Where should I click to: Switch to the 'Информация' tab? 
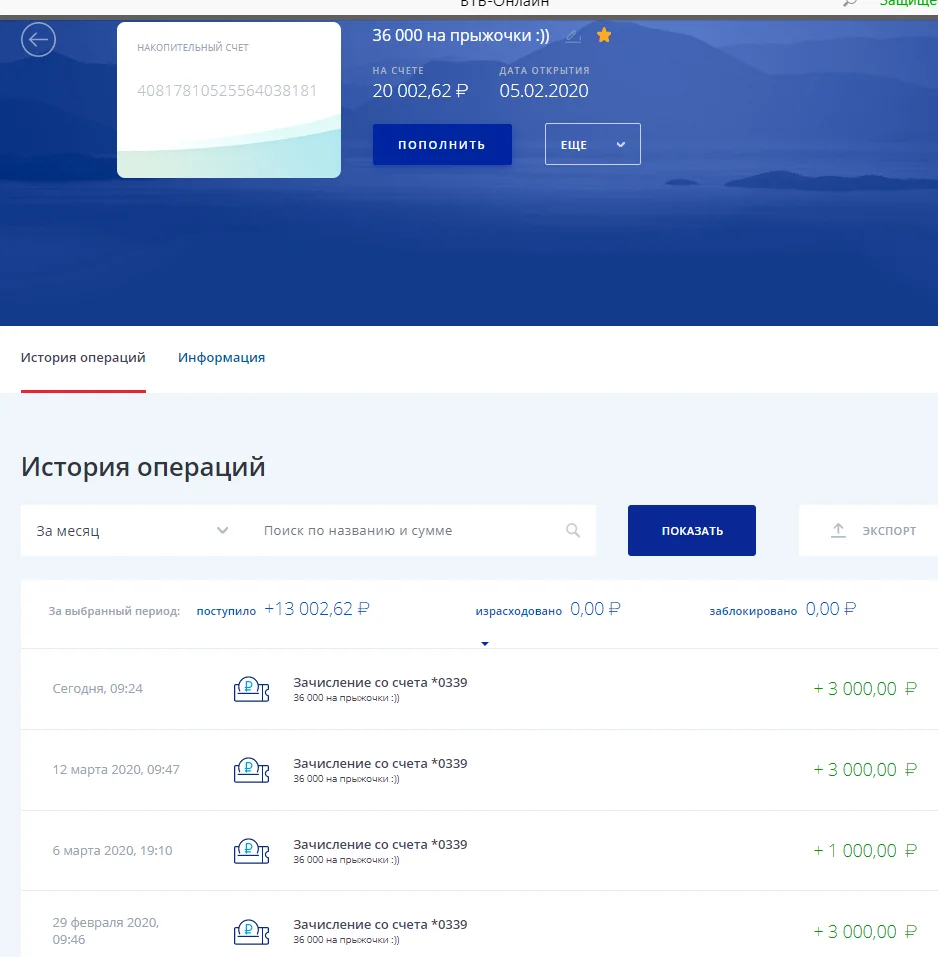221,357
